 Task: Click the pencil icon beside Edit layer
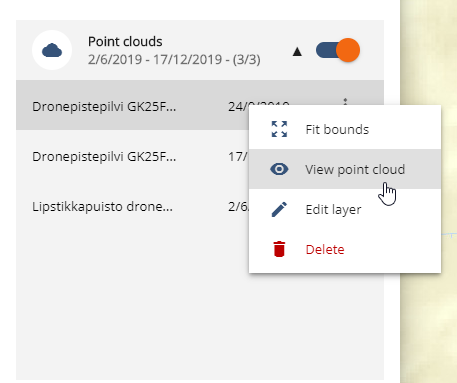click(279, 209)
